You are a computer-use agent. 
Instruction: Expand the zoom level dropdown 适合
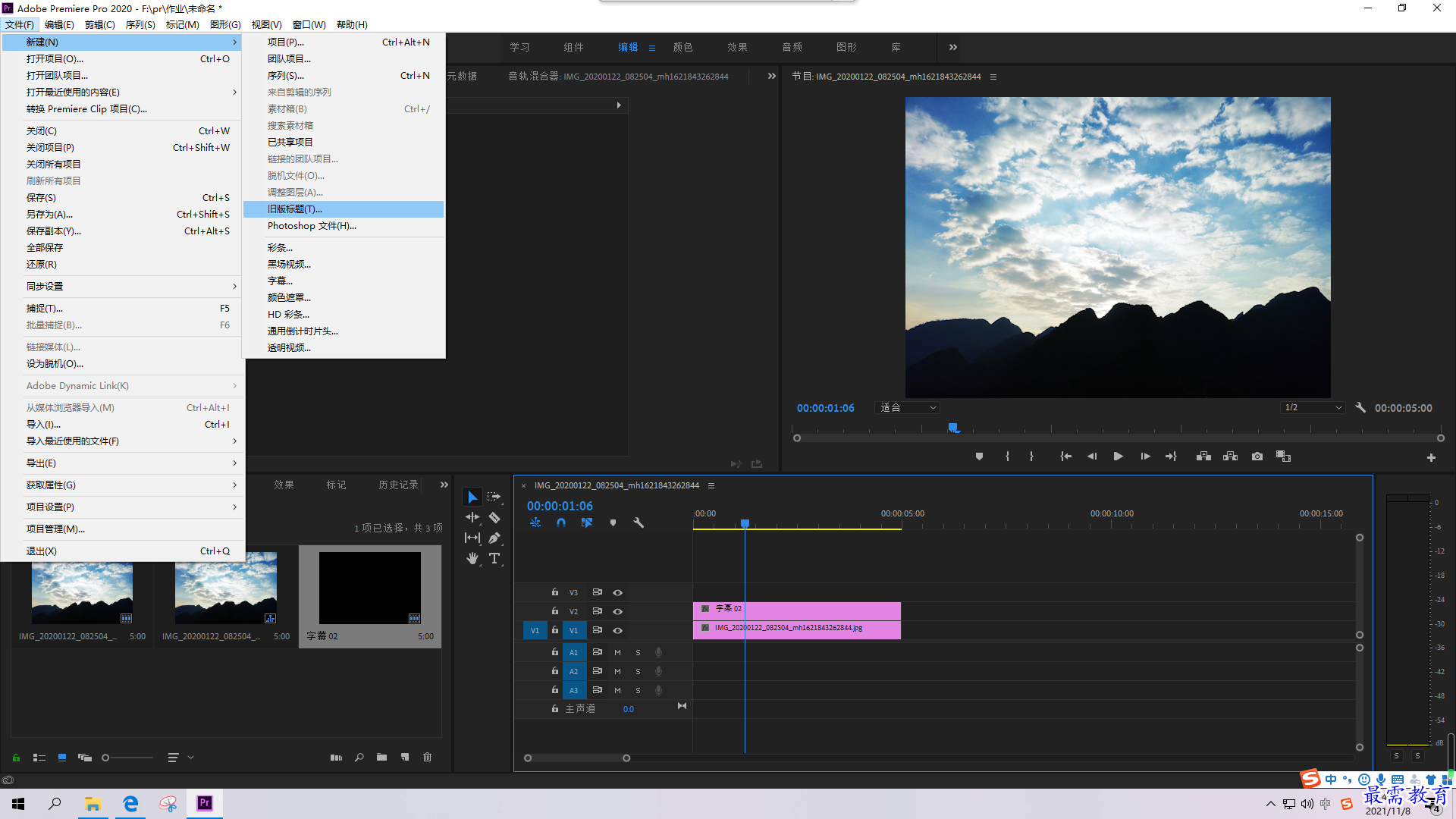[908, 407]
